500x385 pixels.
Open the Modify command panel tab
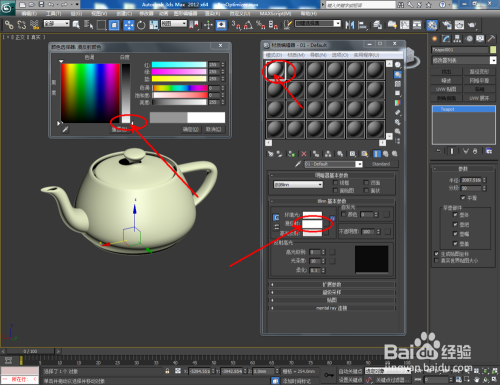coord(446,39)
